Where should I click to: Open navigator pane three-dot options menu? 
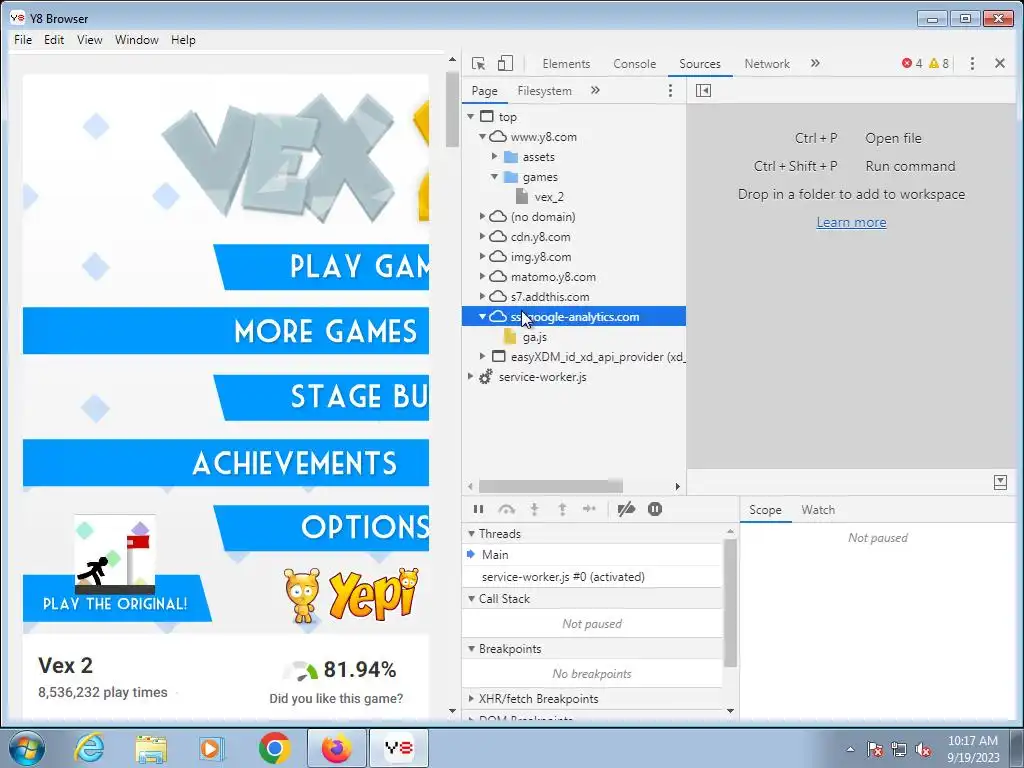pyautogui.click(x=670, y=91)
